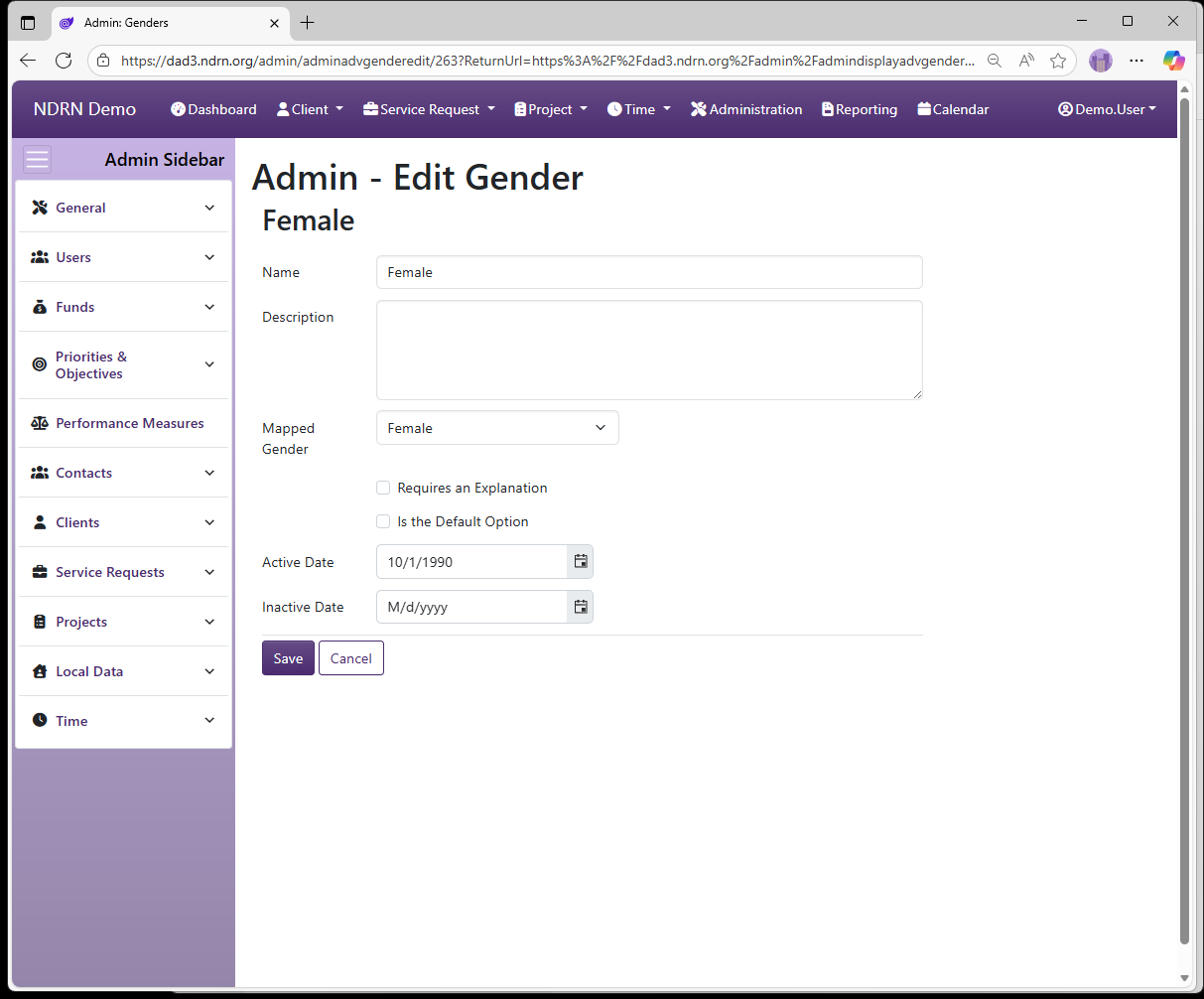View site information lock icon

[103, 61]
